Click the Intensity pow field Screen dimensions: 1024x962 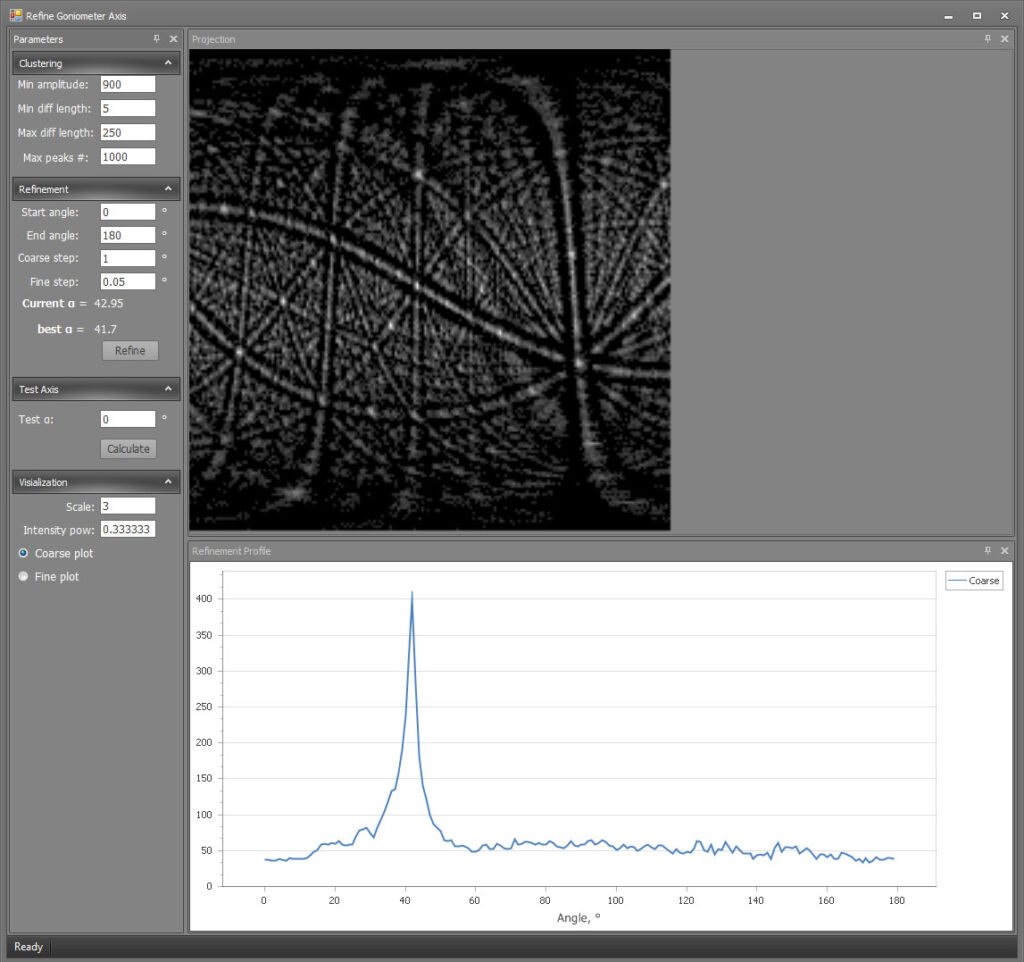point(128,529)
